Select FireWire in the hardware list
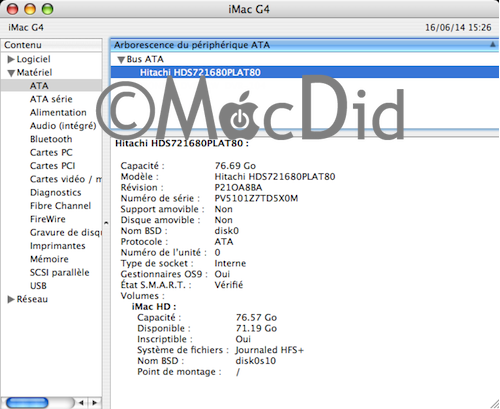 (48, 219)
